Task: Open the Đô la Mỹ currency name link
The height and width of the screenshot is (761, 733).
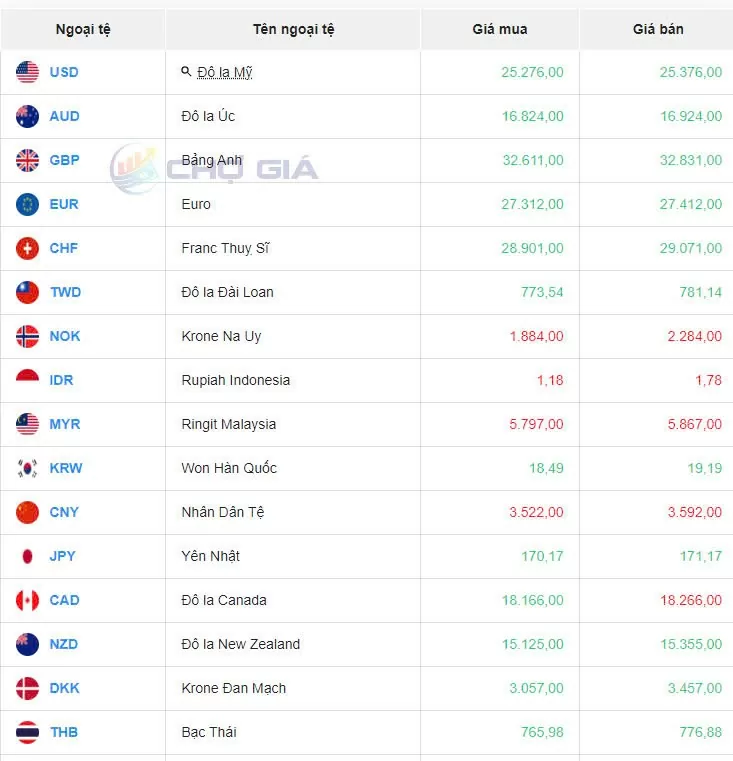Action: click(x=224, y=72)
